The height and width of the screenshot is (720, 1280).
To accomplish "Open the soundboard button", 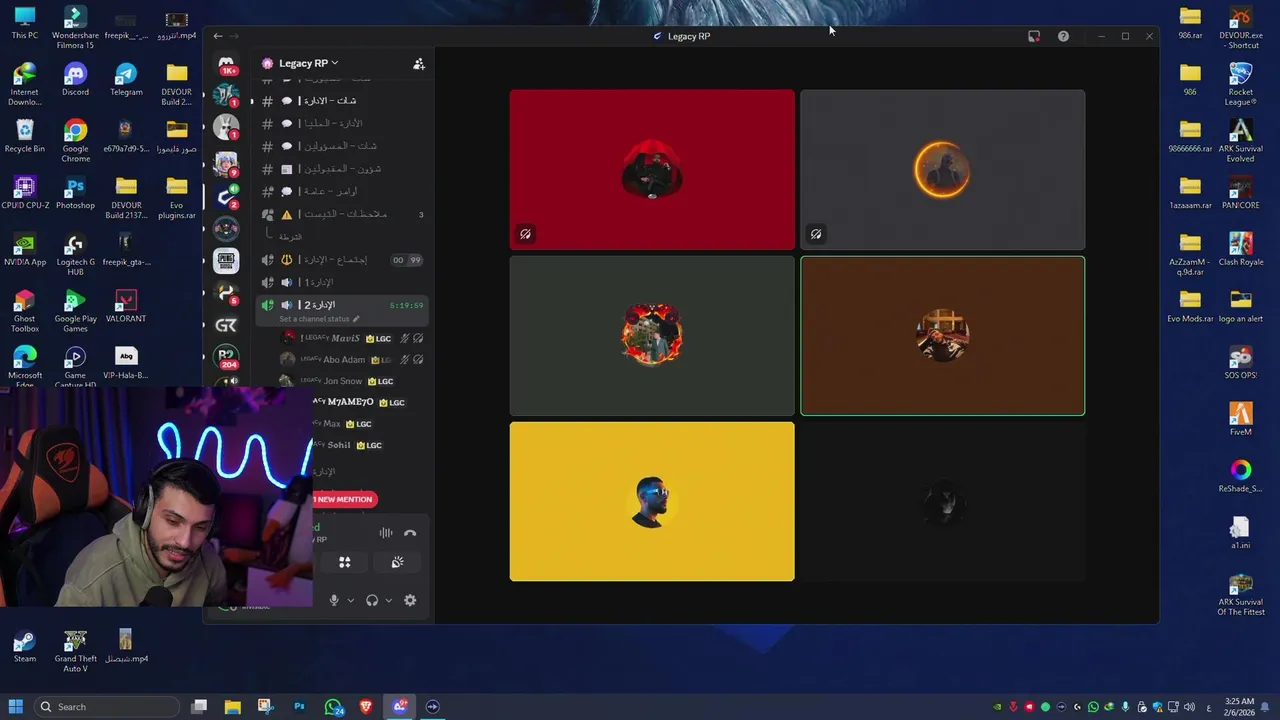I will [397, 562].
